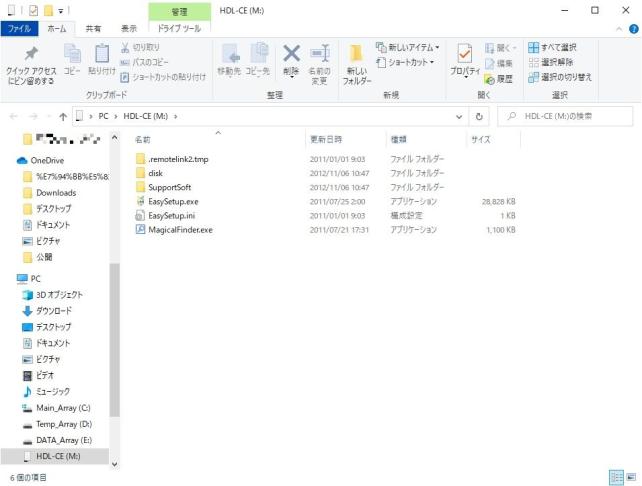Select DATA_Array (E:) drive

tap(64, 440)
